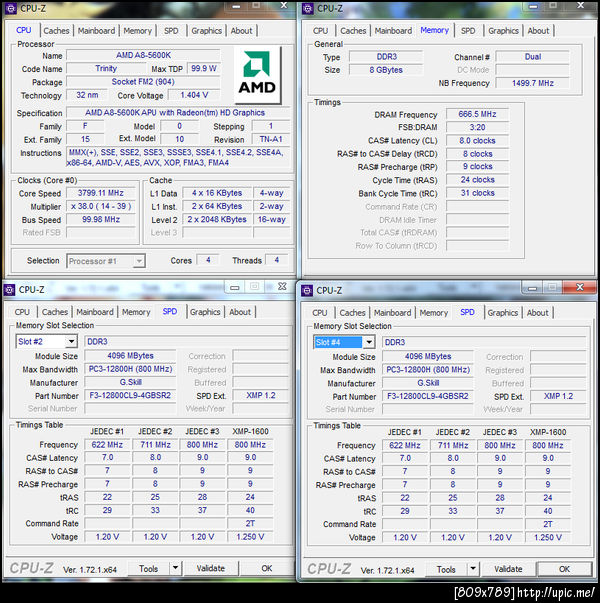Click the Max TDP value 99.9 W
The width and height of the screenshot is (600, 603).
204,68
